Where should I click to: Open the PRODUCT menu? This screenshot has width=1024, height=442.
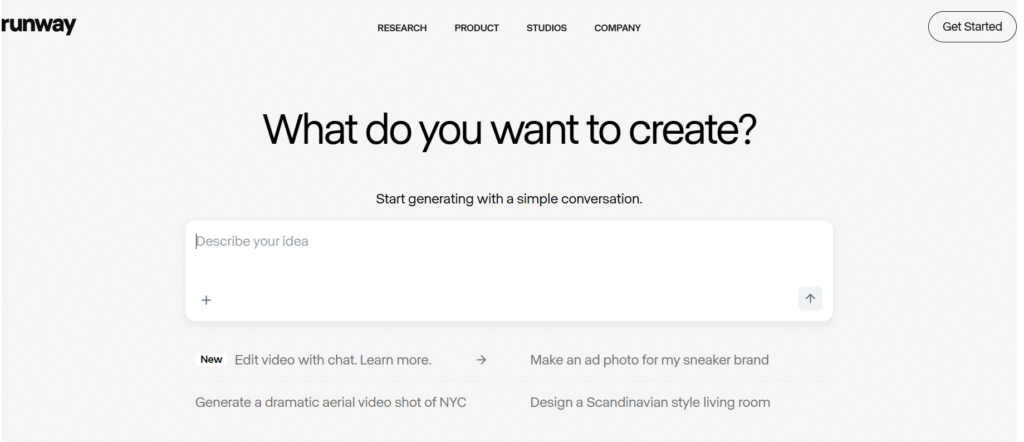[476, 28]
